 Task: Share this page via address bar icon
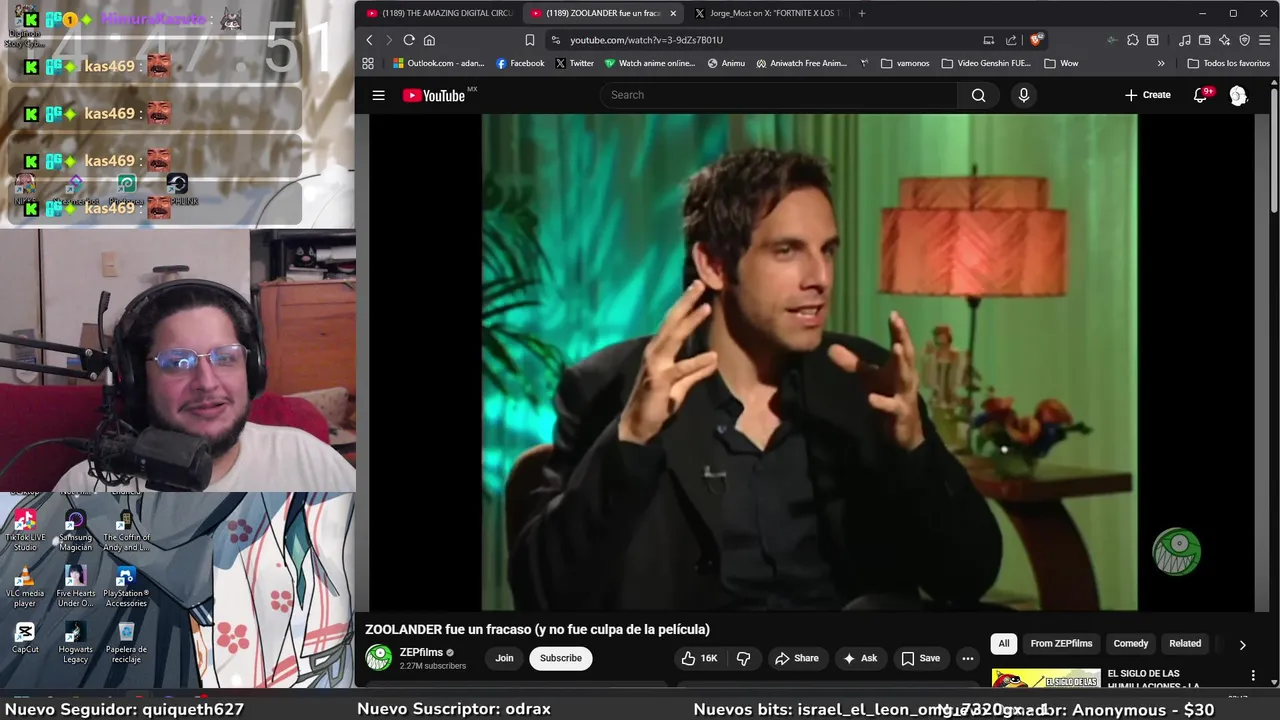click(1011, 40)
